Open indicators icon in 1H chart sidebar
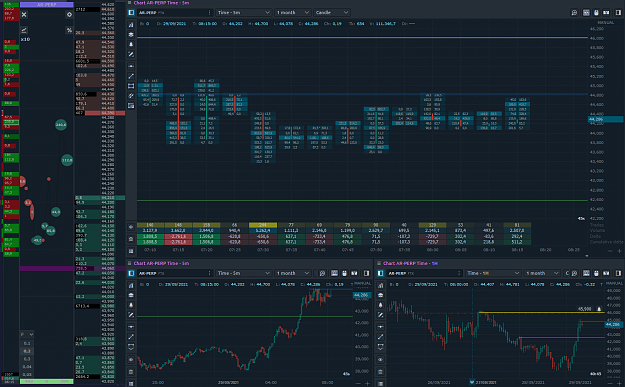The height and width of the screenshot is (387, 625). point(381,285)
